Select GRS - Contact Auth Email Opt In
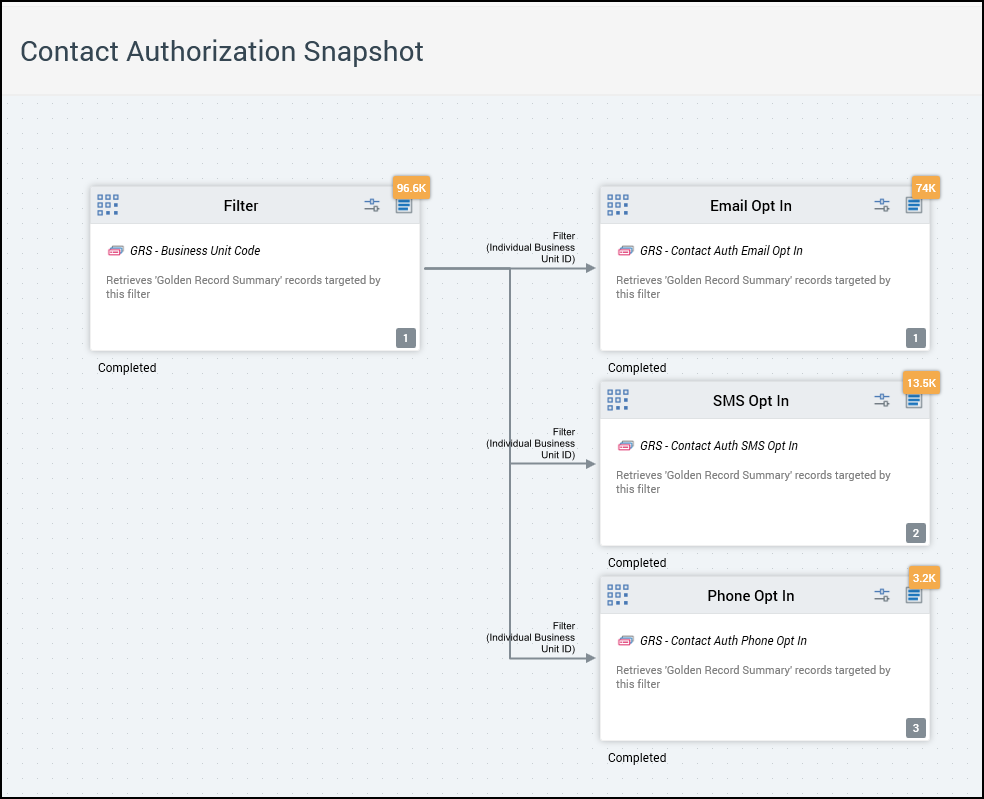The height and width of the screenshot is (799, 984). click(720, 251)
